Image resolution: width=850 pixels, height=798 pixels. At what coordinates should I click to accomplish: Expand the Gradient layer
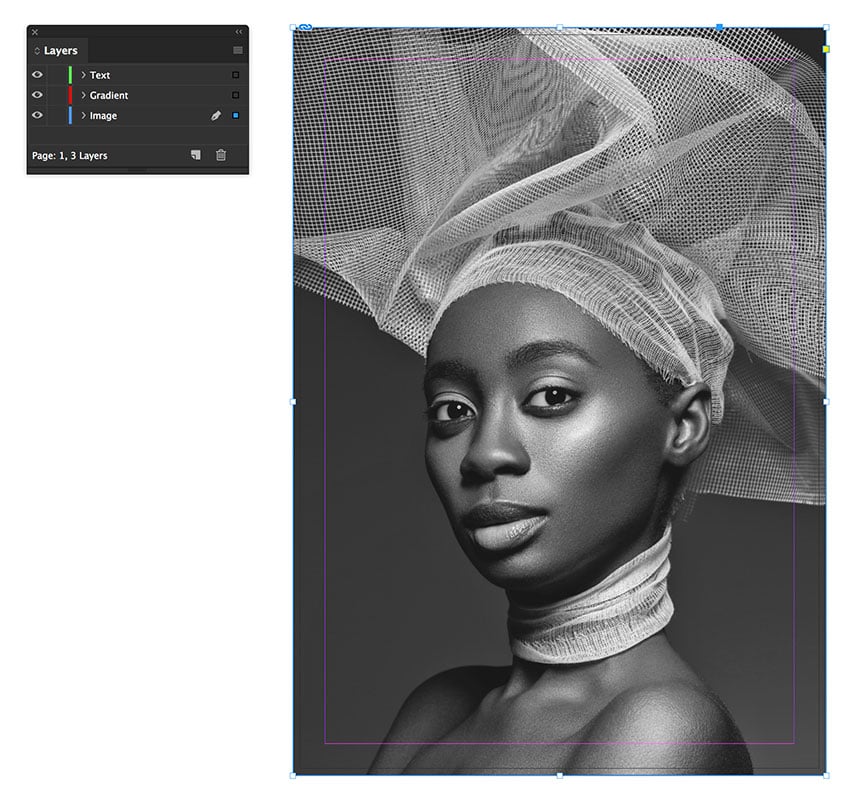pos(83,95)
